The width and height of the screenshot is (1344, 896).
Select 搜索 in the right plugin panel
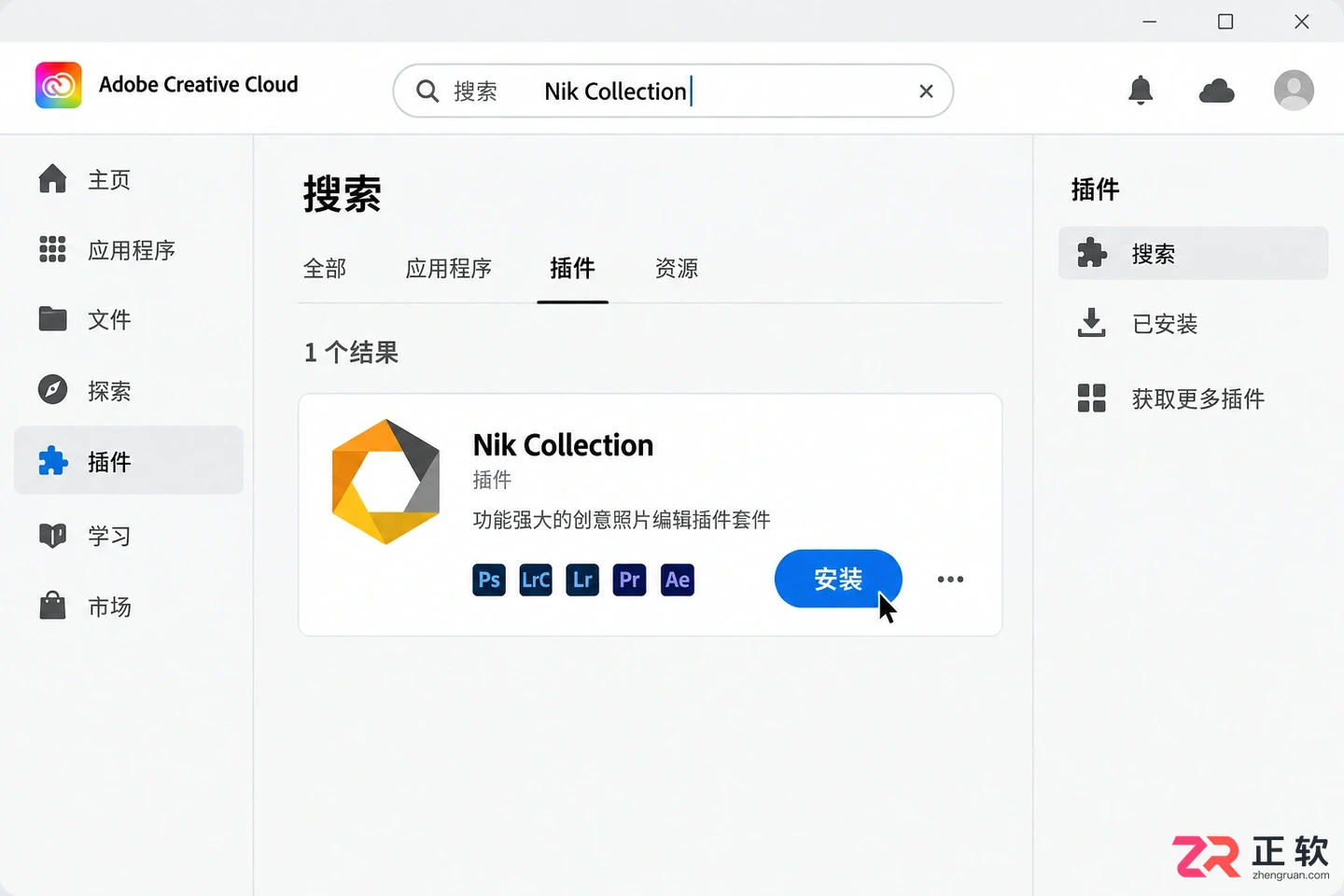[x=1193, y=253]
